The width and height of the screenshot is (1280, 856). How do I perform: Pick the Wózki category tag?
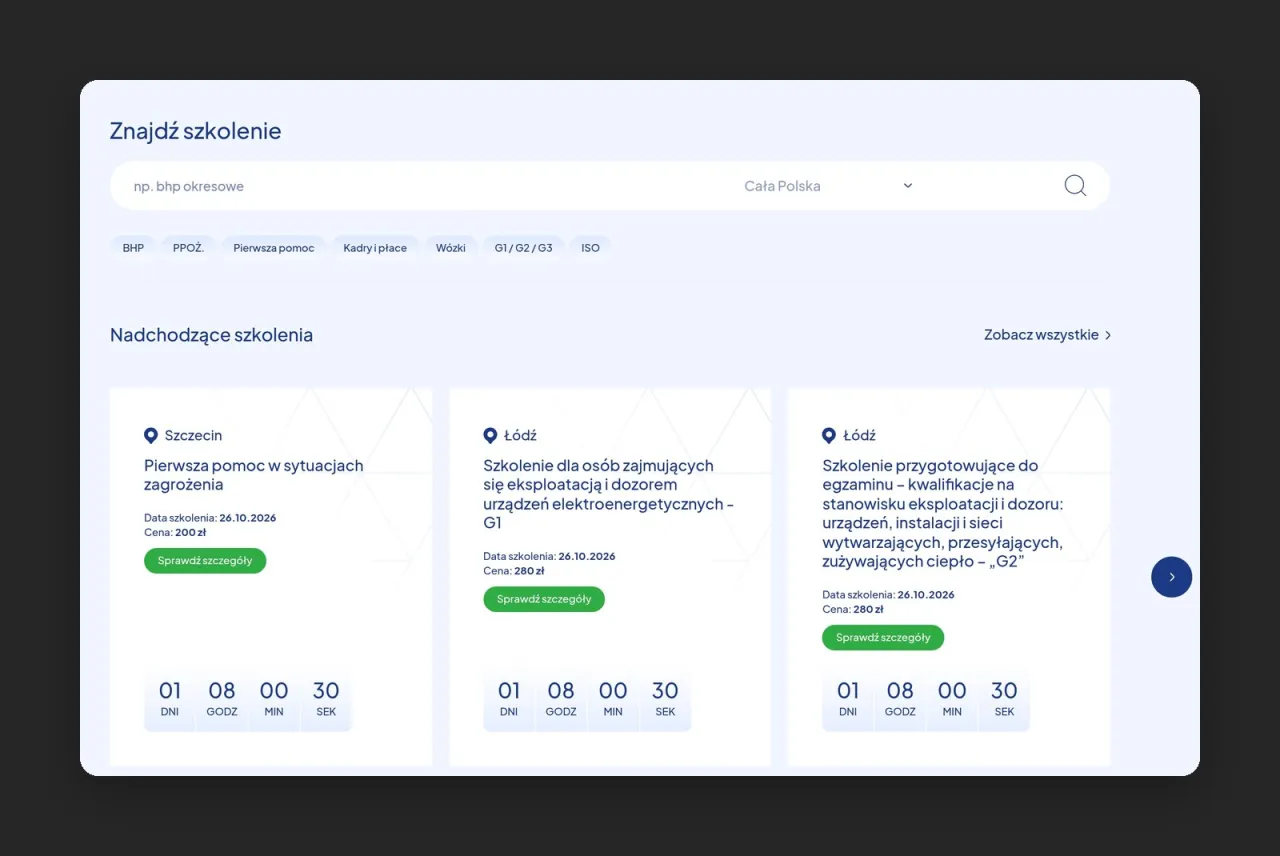coord(451,247)
